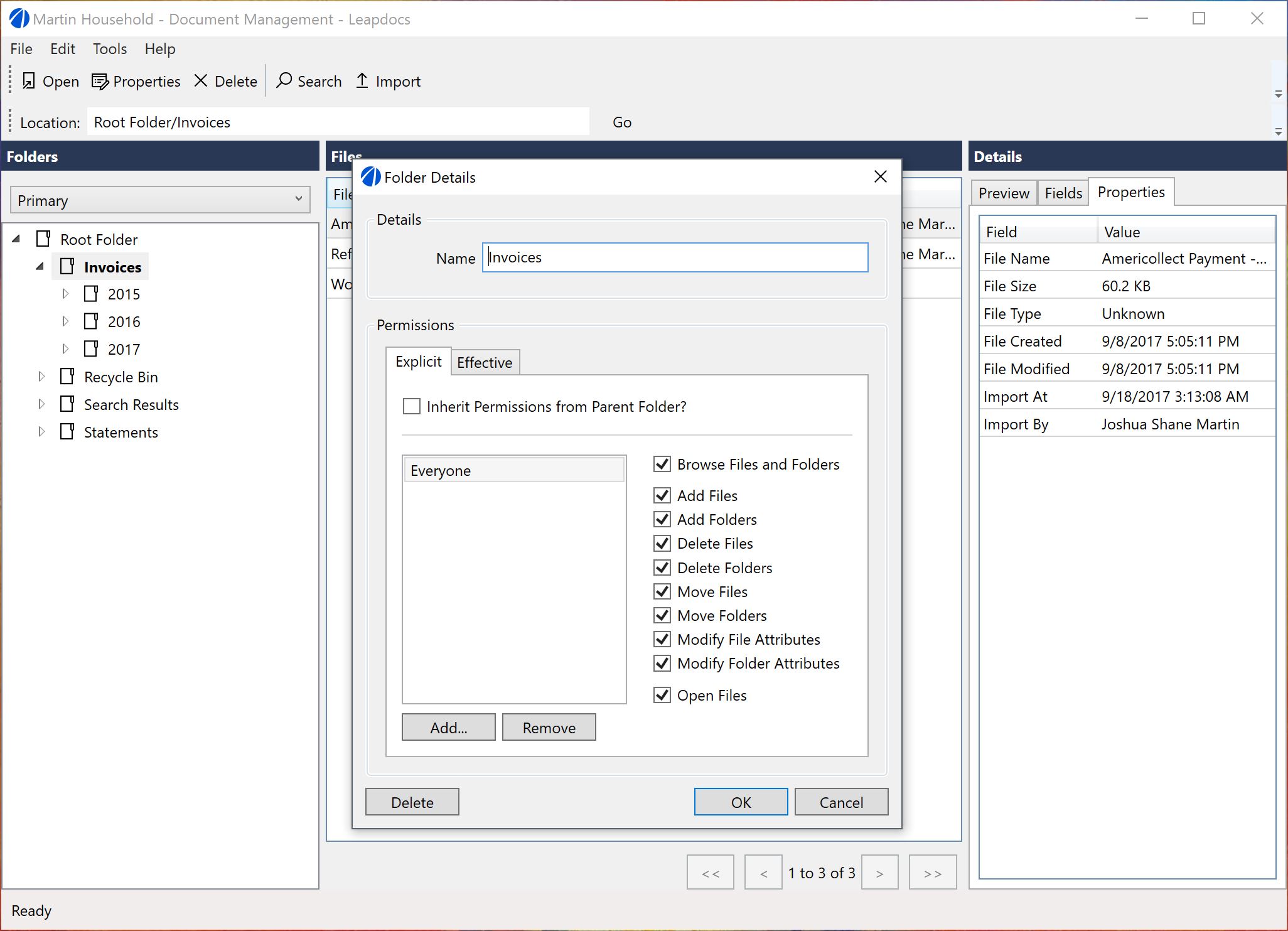The height and width of the screenshot is (931, 1288).
Task: Click the 2016 folder icon
Action: click(x=91, y=321)
